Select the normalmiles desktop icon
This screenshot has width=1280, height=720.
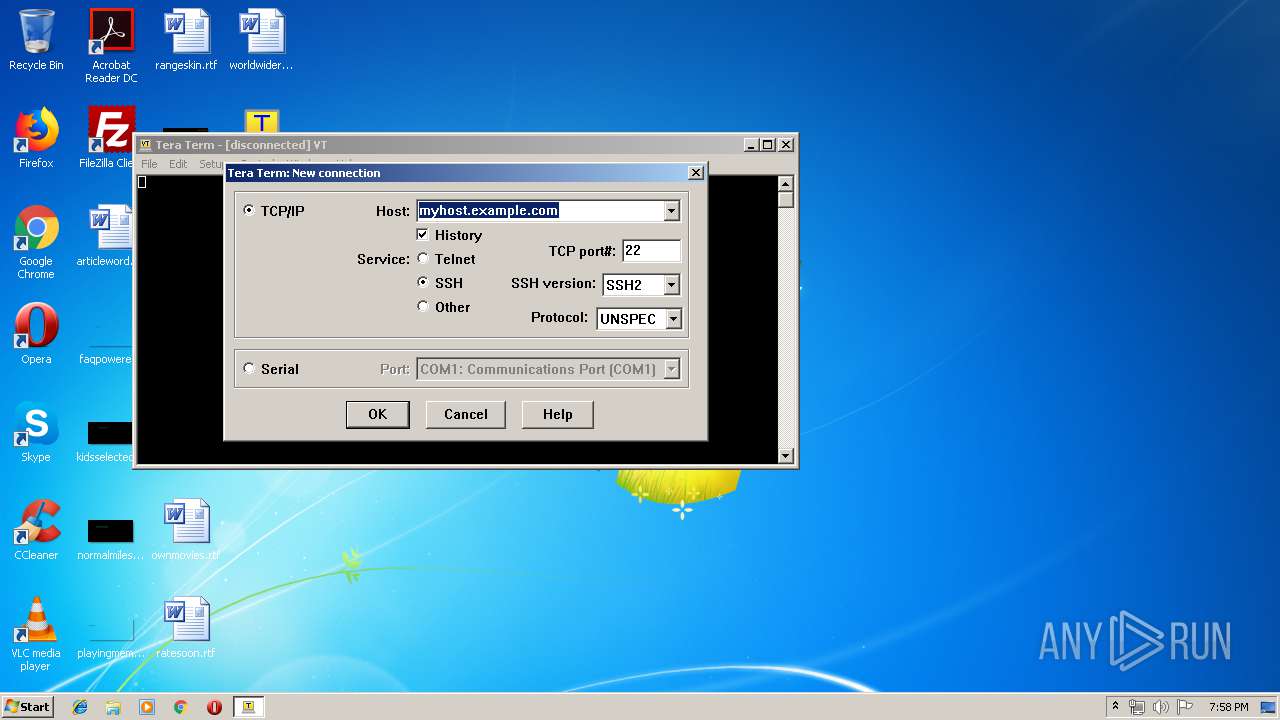coord(110,538)
